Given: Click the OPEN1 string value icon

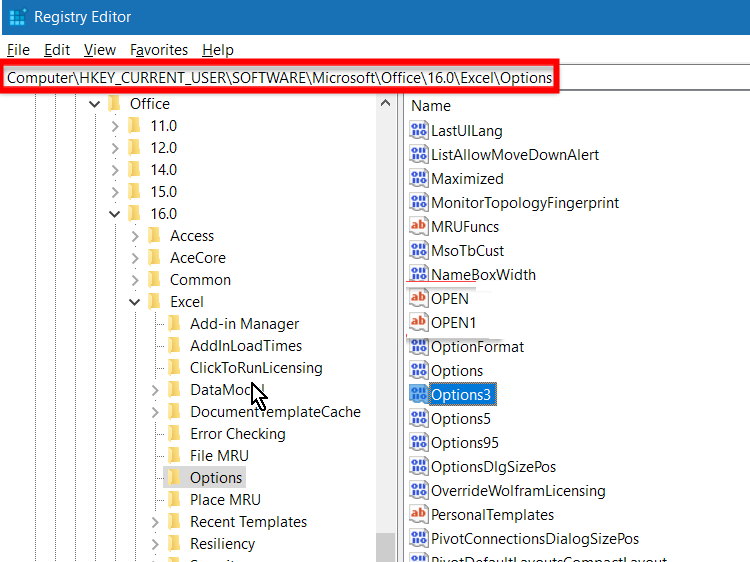Looking at the screenshot, I should coord(419,322).
